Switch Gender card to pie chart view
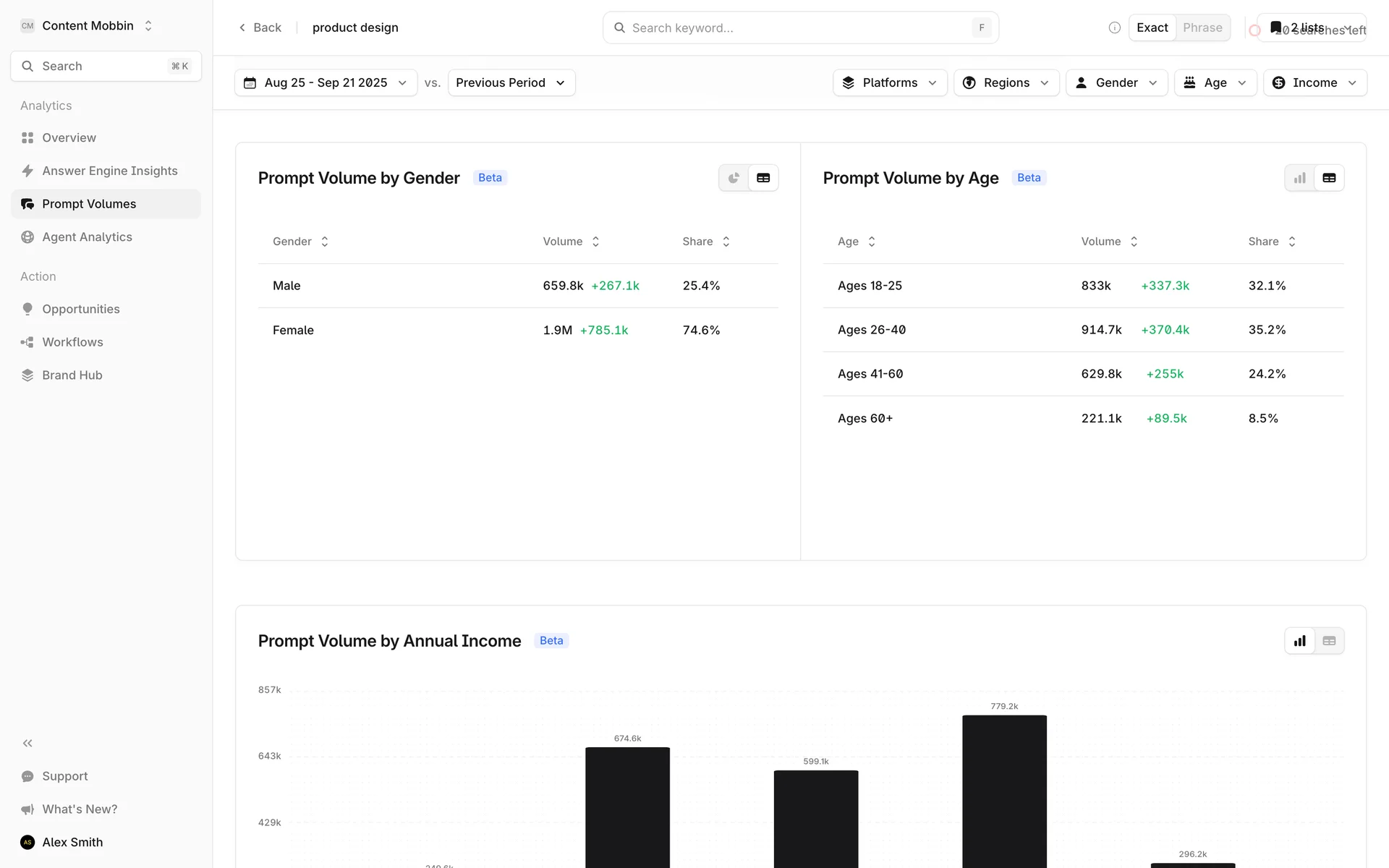 point(734,178)
